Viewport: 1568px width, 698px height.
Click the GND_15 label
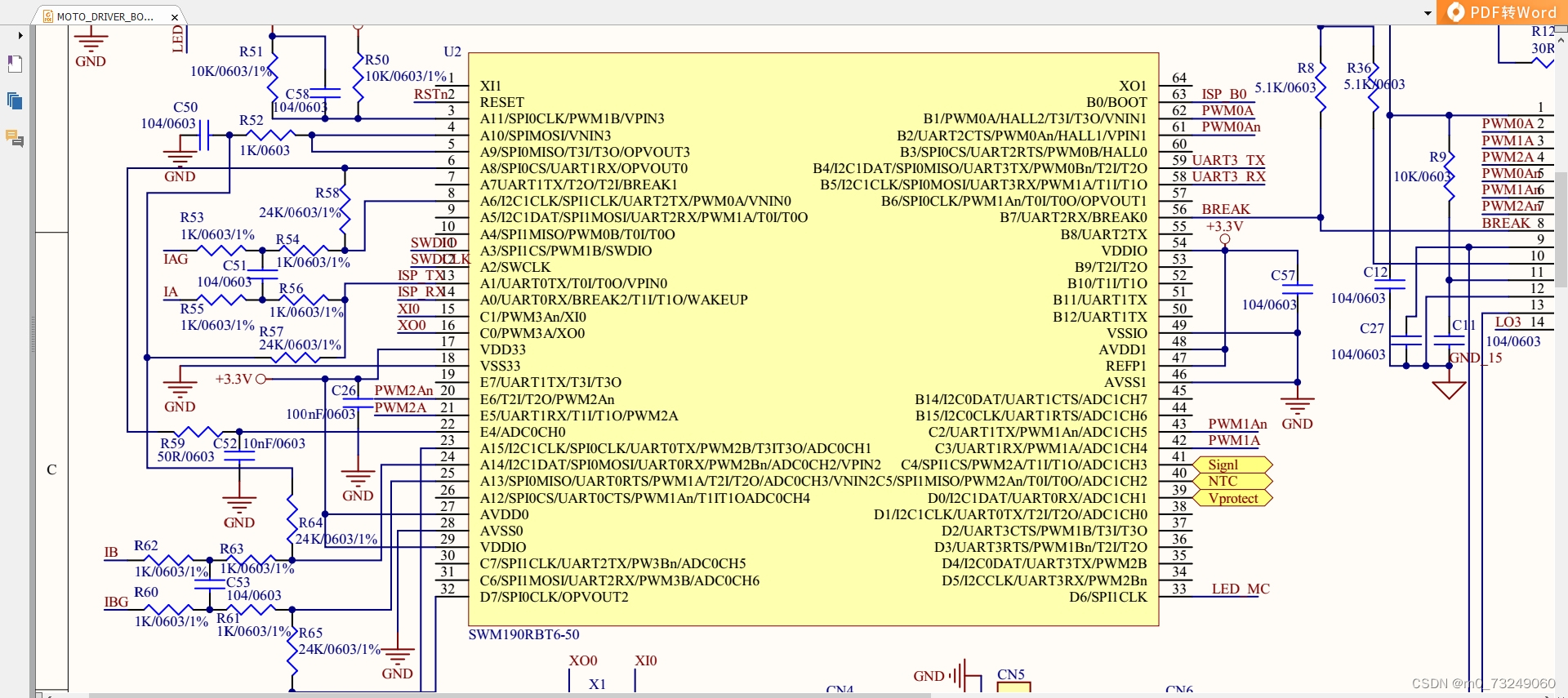pos(1476,358)
